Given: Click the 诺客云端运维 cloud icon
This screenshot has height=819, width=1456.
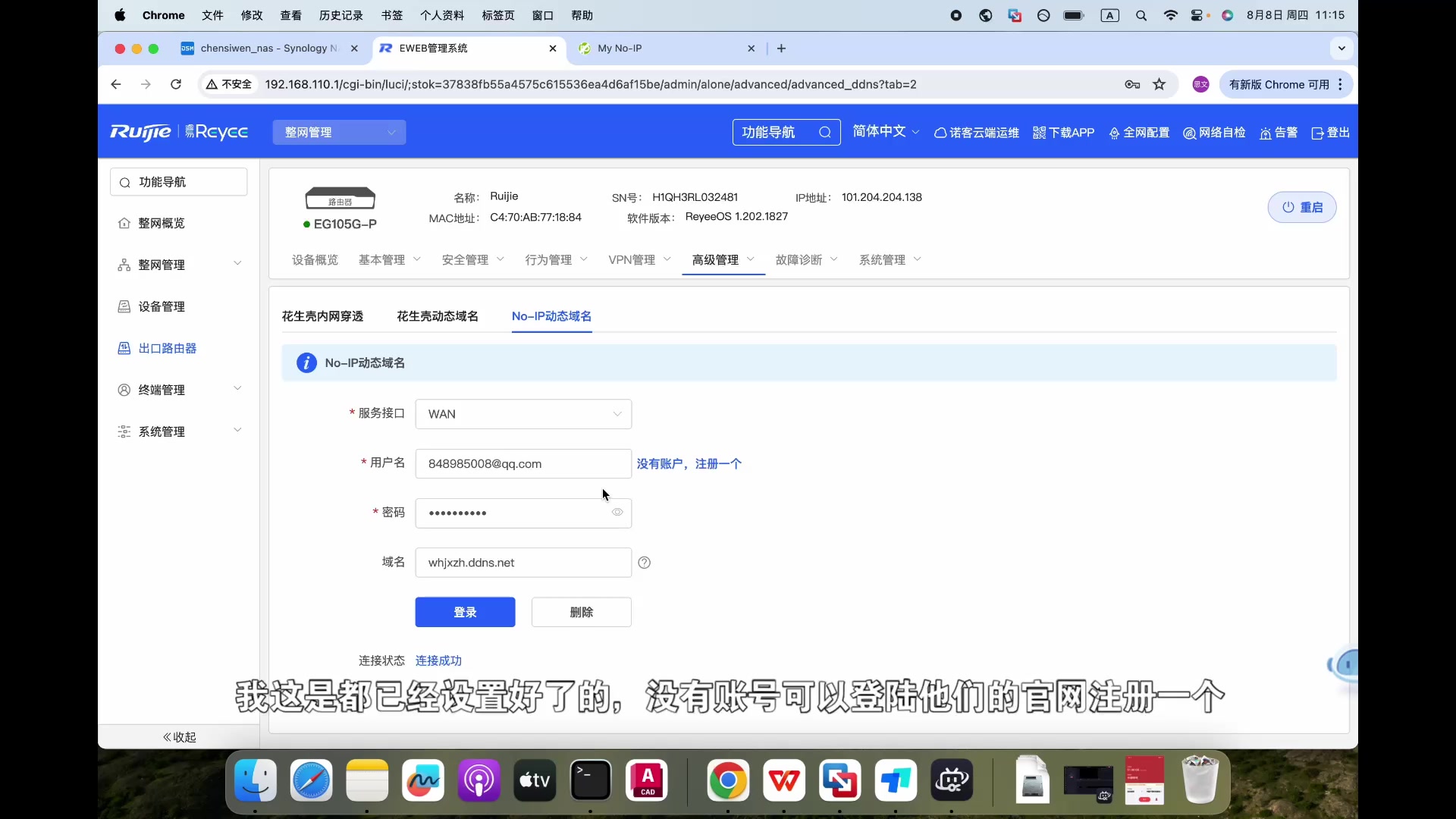Looking at the screenshot, I should 940,132.
